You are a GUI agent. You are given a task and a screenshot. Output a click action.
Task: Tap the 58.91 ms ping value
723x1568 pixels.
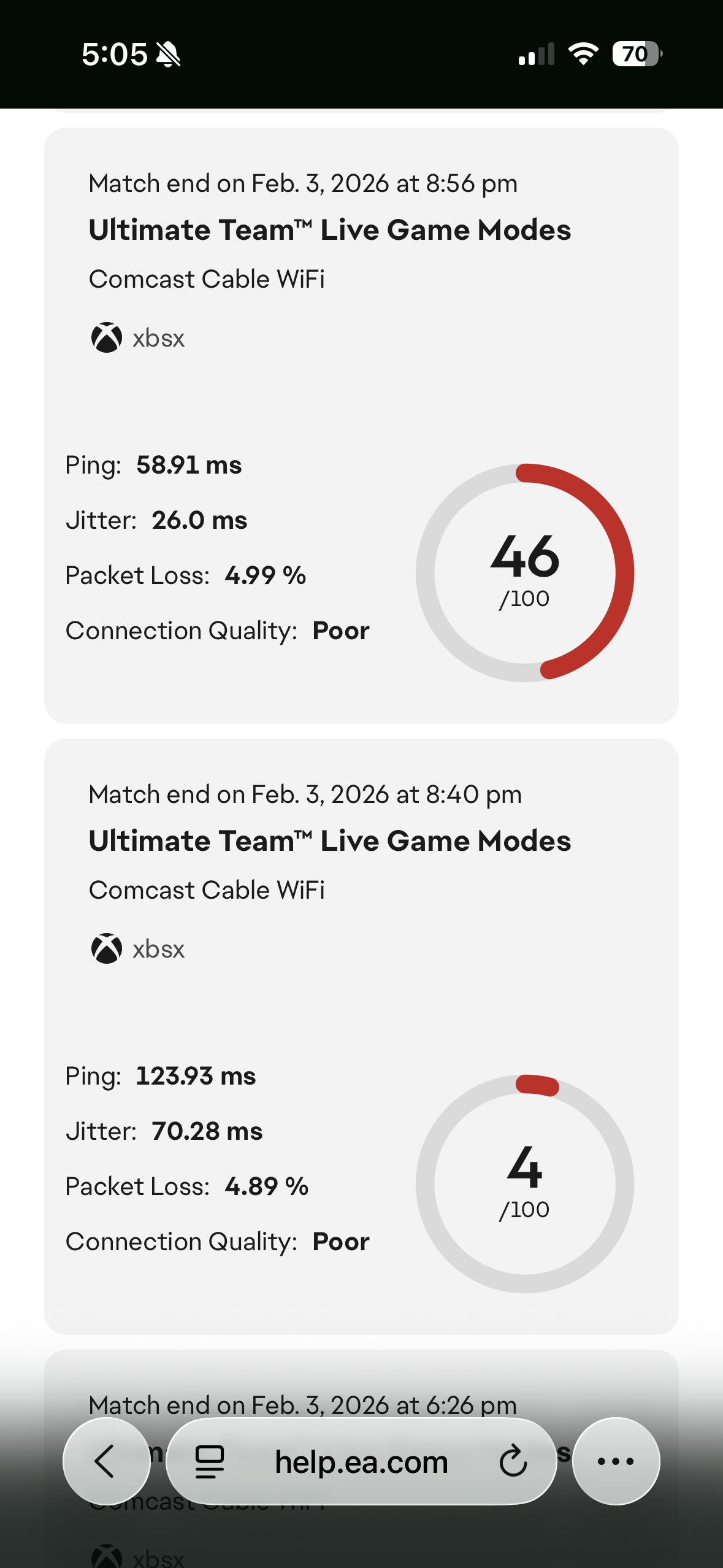click(x=189, y=465)
